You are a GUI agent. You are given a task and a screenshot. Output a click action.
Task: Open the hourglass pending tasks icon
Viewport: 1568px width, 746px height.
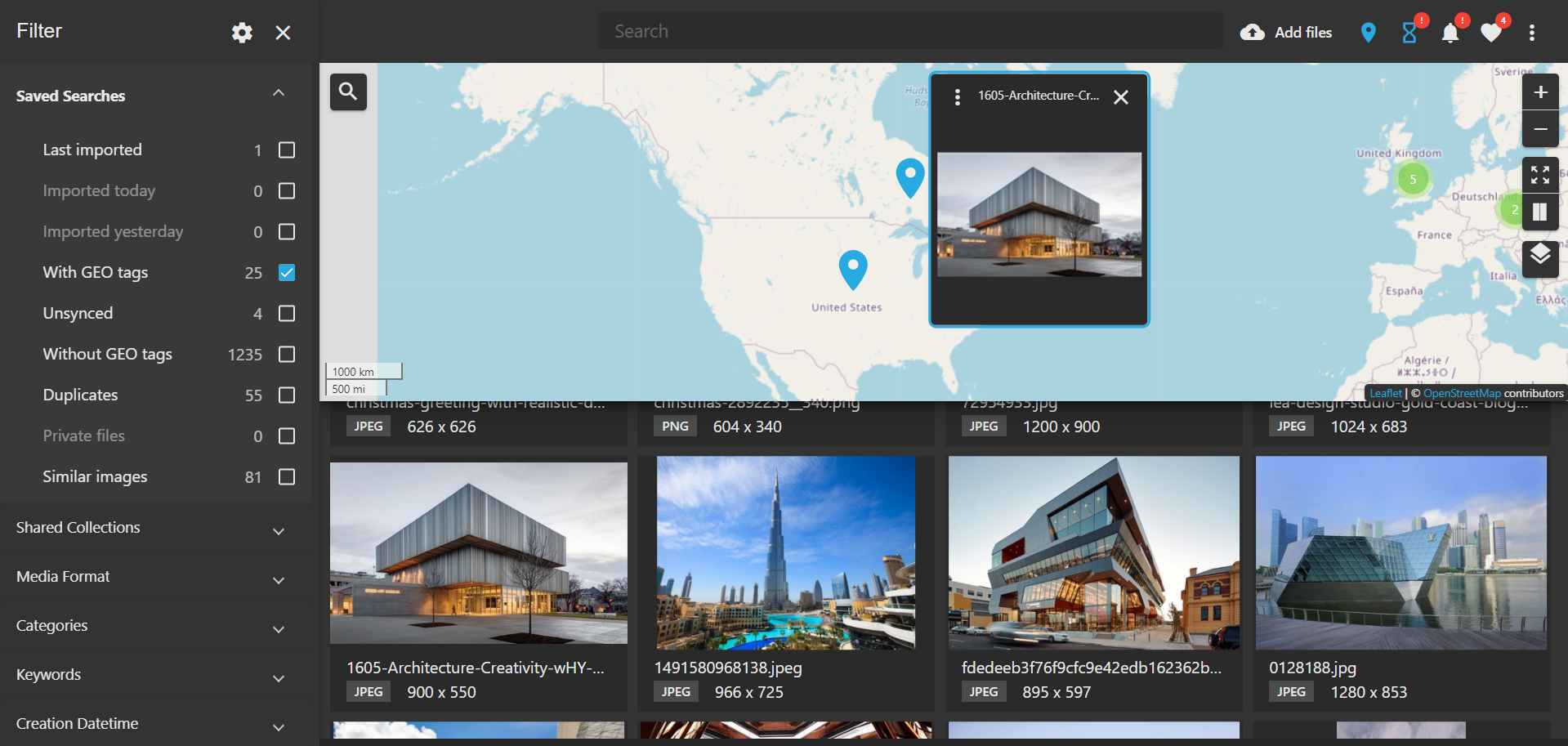1409,33
